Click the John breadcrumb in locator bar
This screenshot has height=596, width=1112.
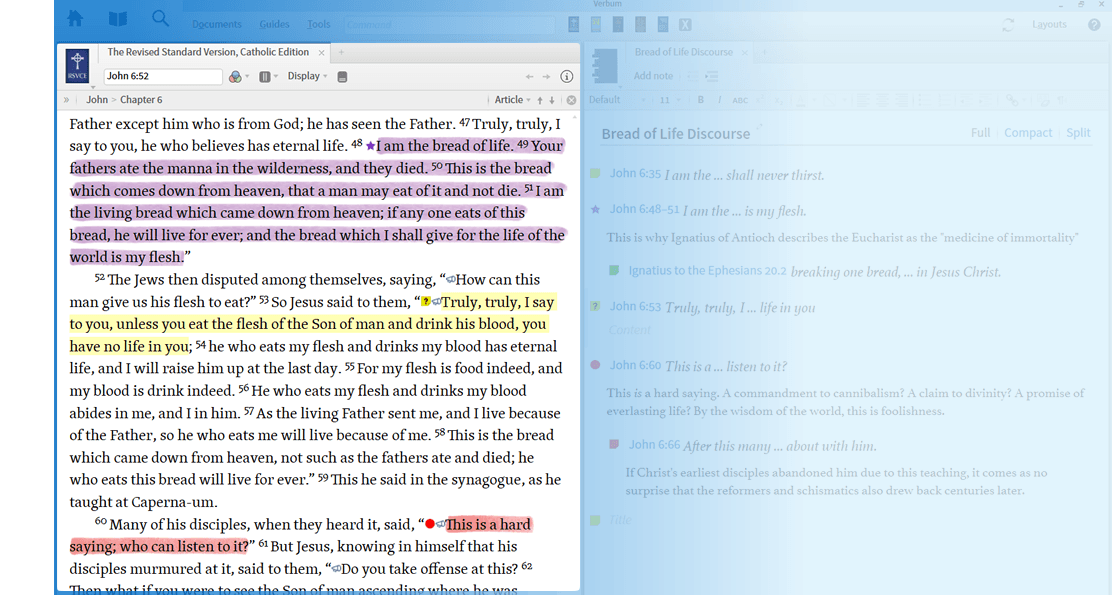tap(97, 100)
